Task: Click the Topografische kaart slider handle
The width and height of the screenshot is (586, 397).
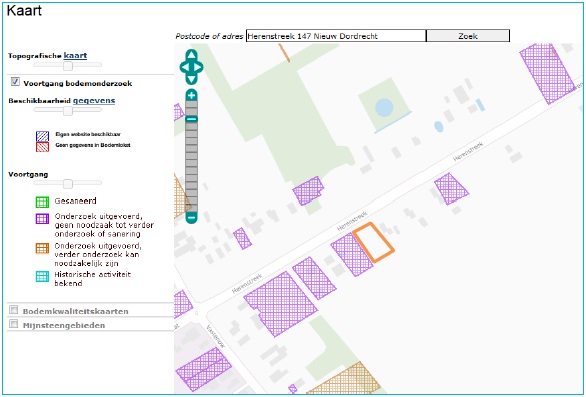Action: click(68, 66)
